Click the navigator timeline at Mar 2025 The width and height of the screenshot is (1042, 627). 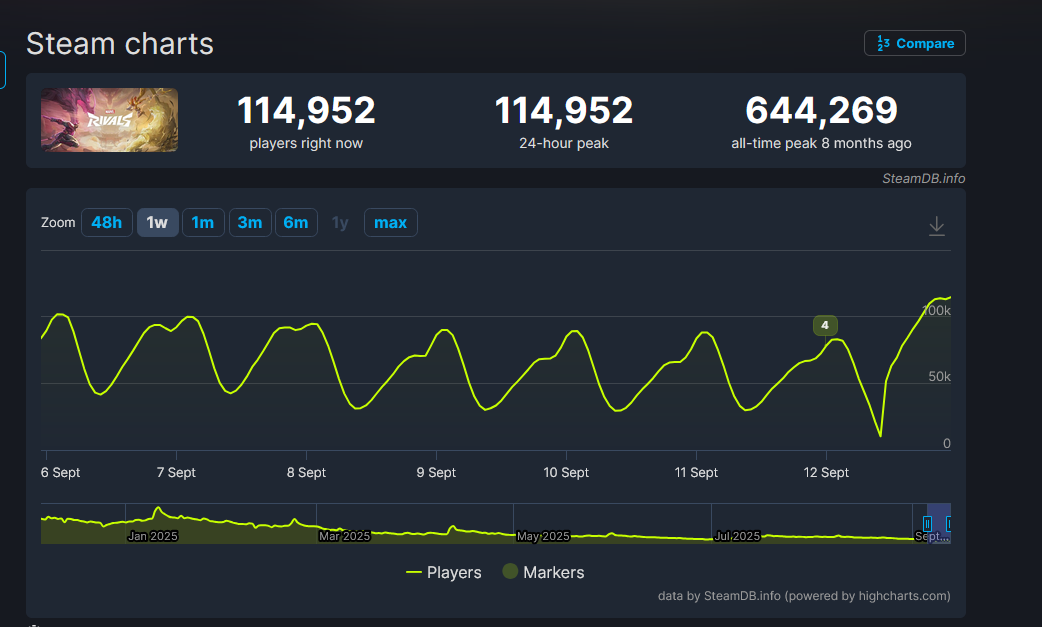[344, 536]
